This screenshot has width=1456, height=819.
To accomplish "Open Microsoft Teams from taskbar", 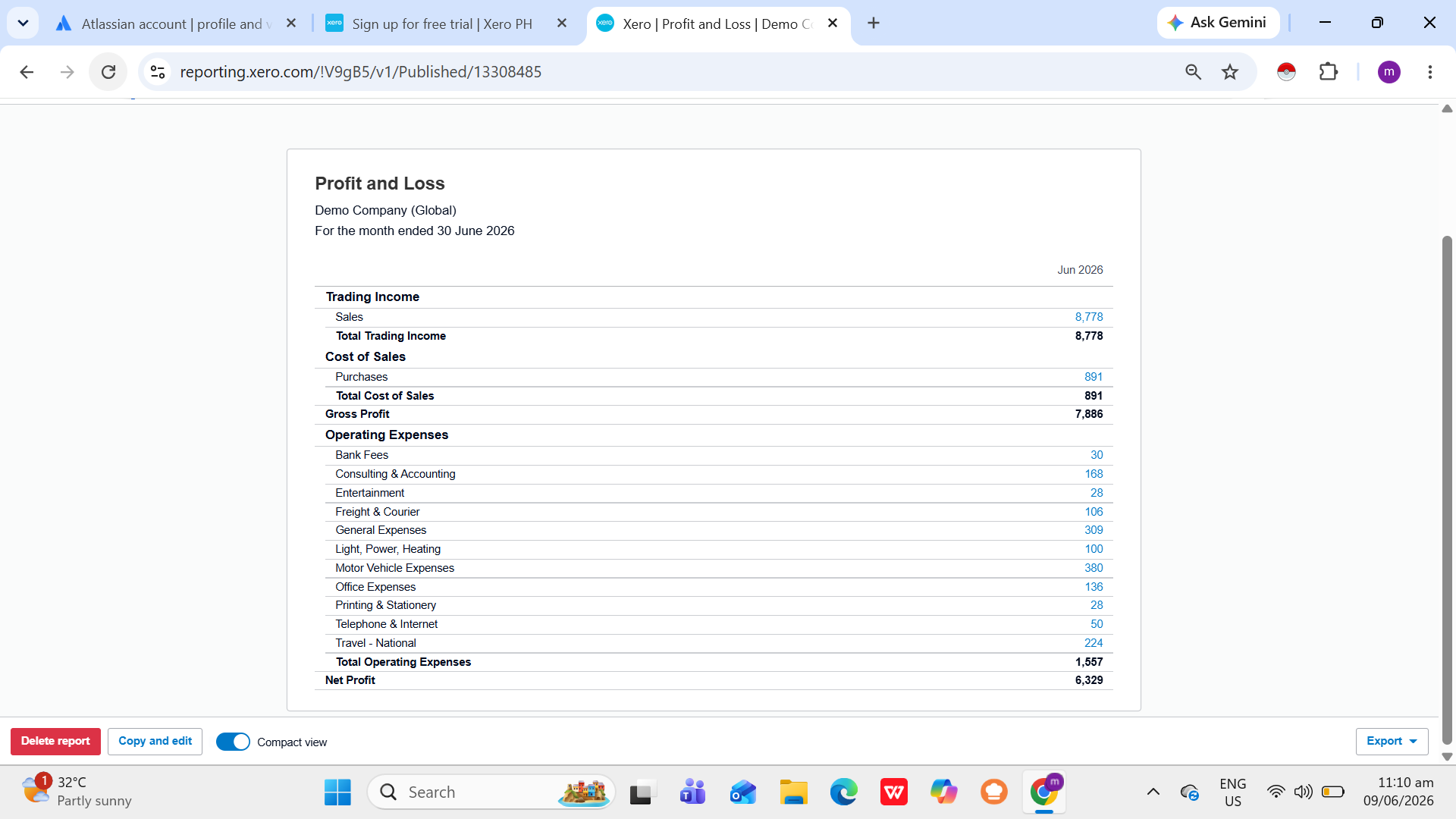I will pos(692,792).
